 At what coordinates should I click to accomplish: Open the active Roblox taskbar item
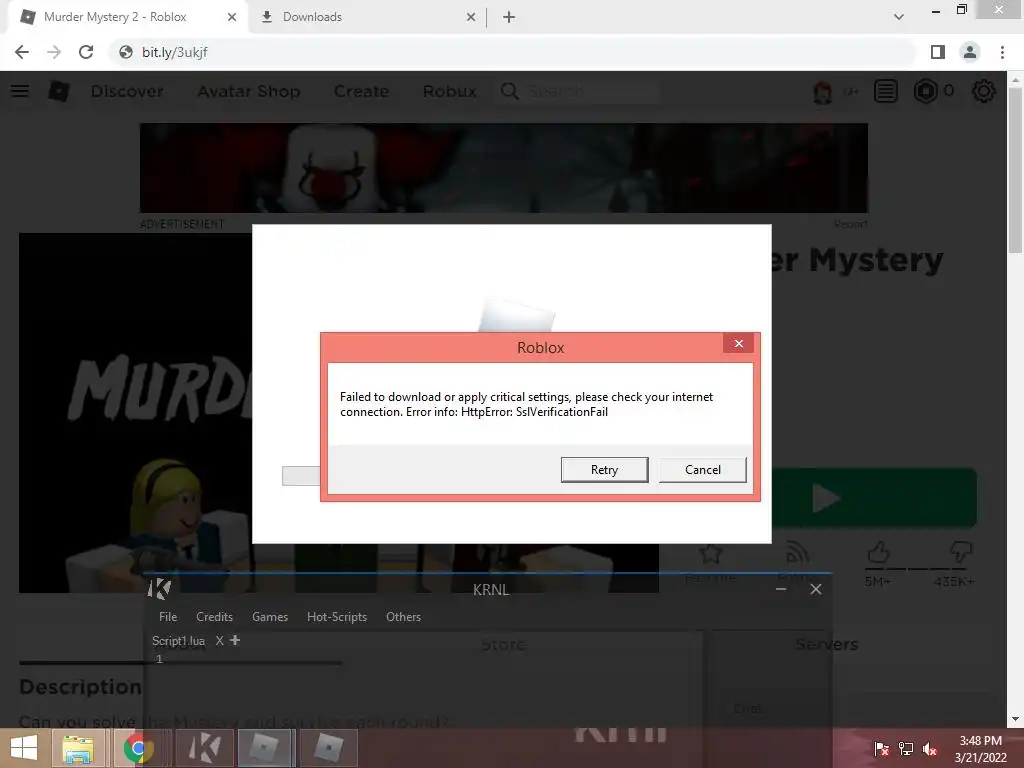point(266,748)
